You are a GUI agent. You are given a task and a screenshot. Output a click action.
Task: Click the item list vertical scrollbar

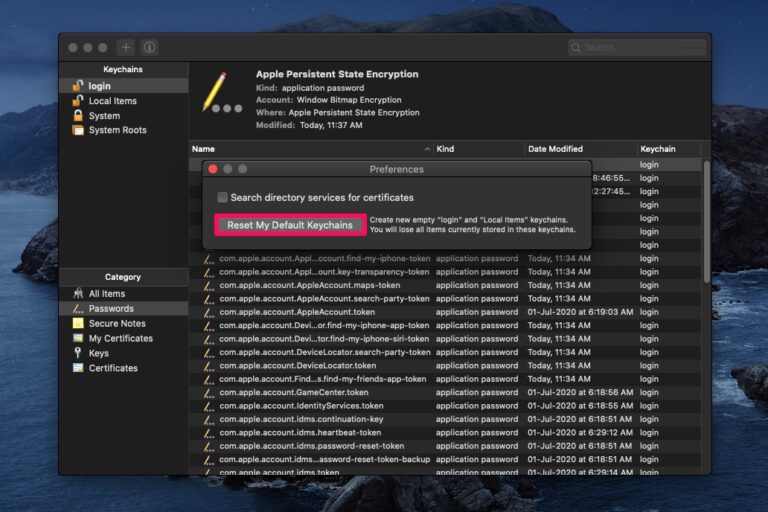pos(706,221)
